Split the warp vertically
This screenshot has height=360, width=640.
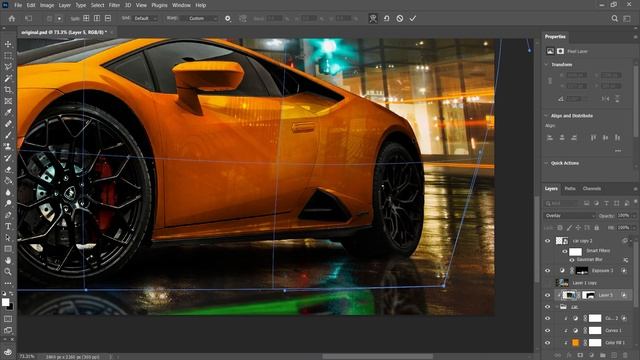(x=97, y=18)
